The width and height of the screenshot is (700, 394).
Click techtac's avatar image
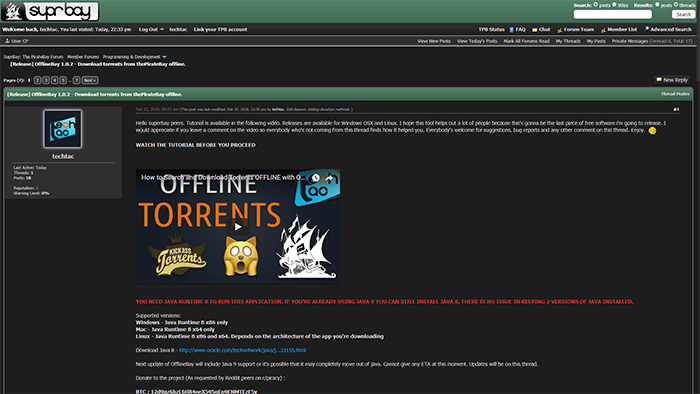pos(62,129)
